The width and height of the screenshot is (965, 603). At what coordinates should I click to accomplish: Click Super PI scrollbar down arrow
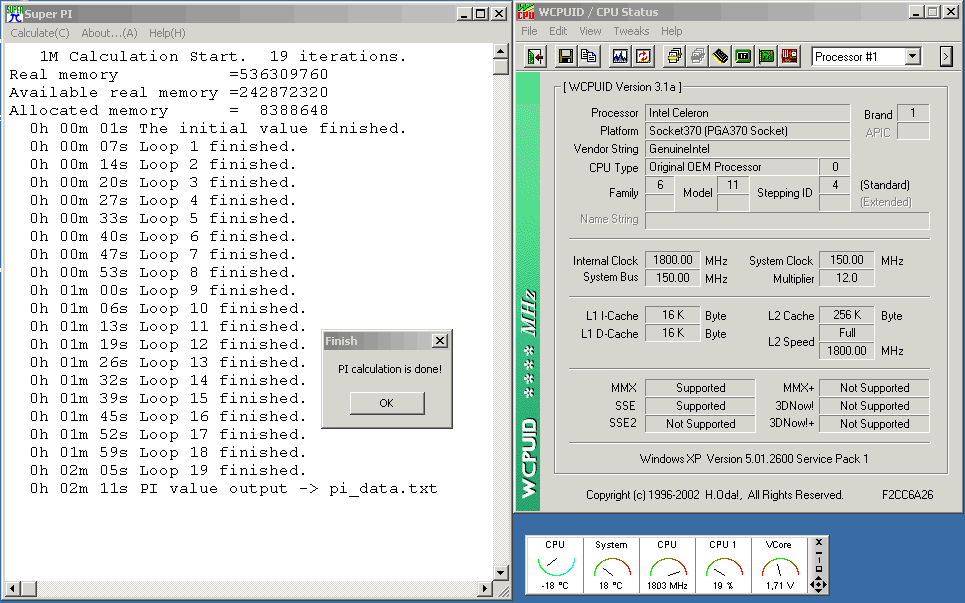click(x=501, y=572)
